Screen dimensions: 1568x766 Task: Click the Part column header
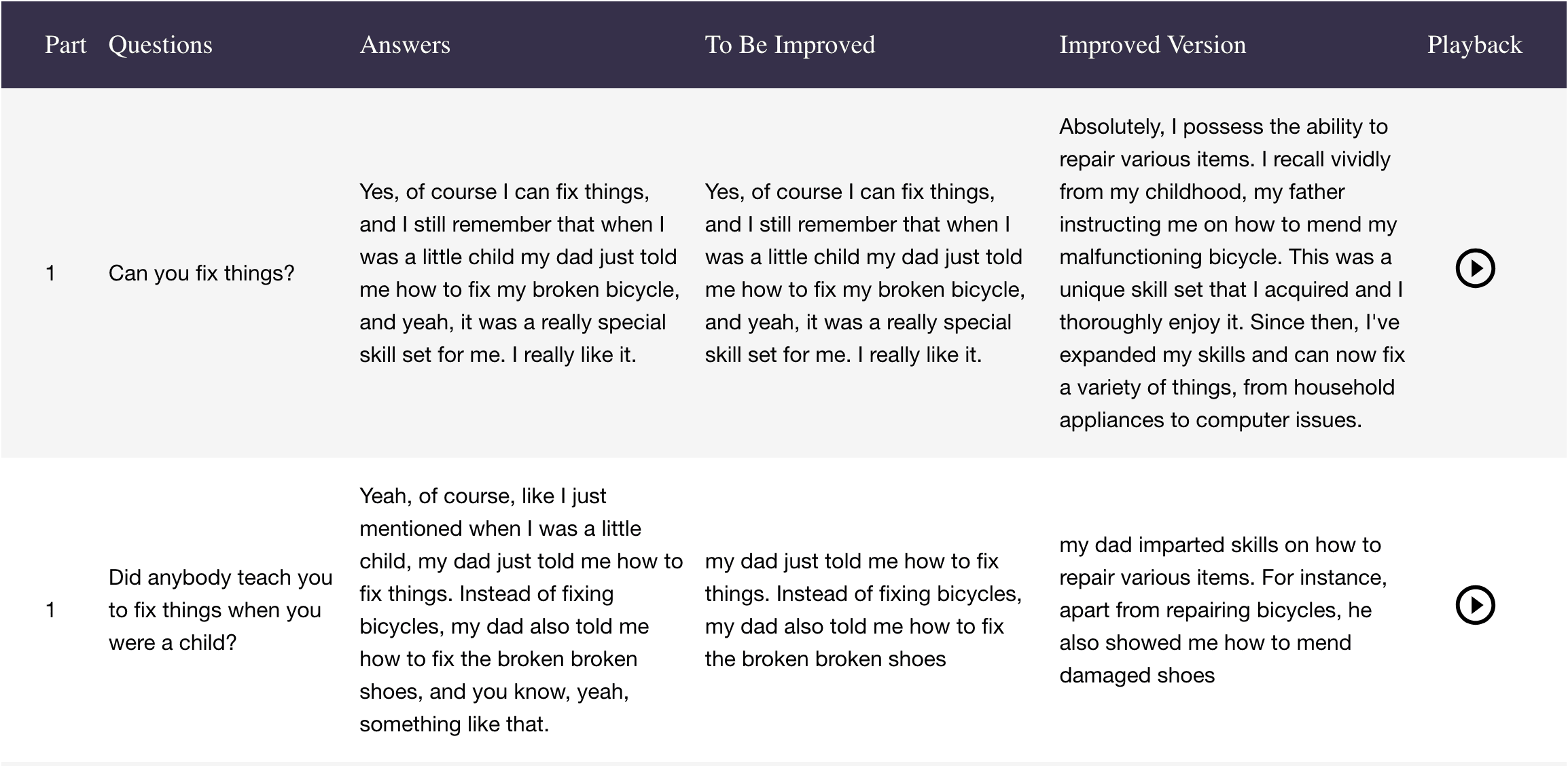tap(65, 45)
